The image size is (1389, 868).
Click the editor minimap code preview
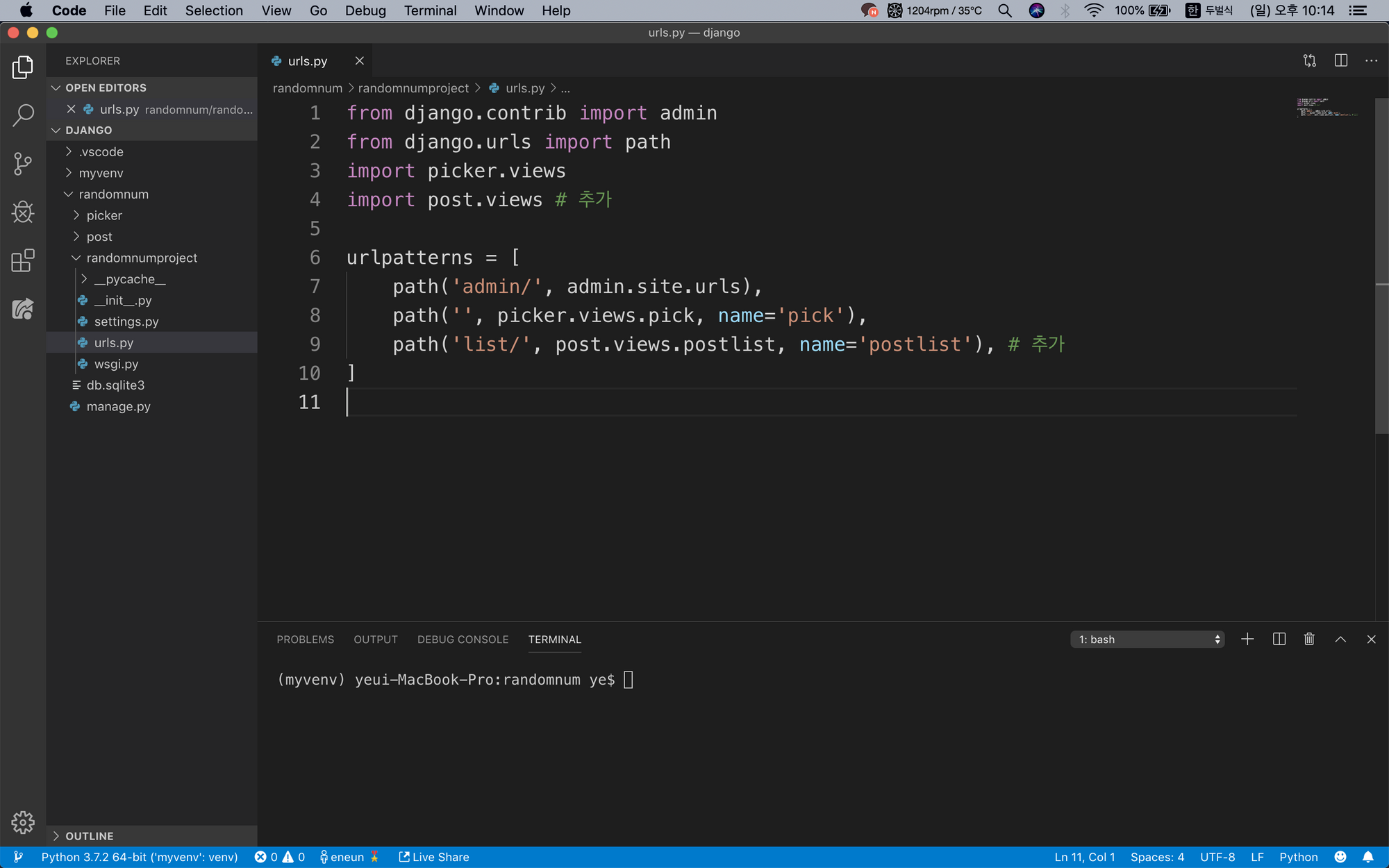click(x=1326, y=108)
